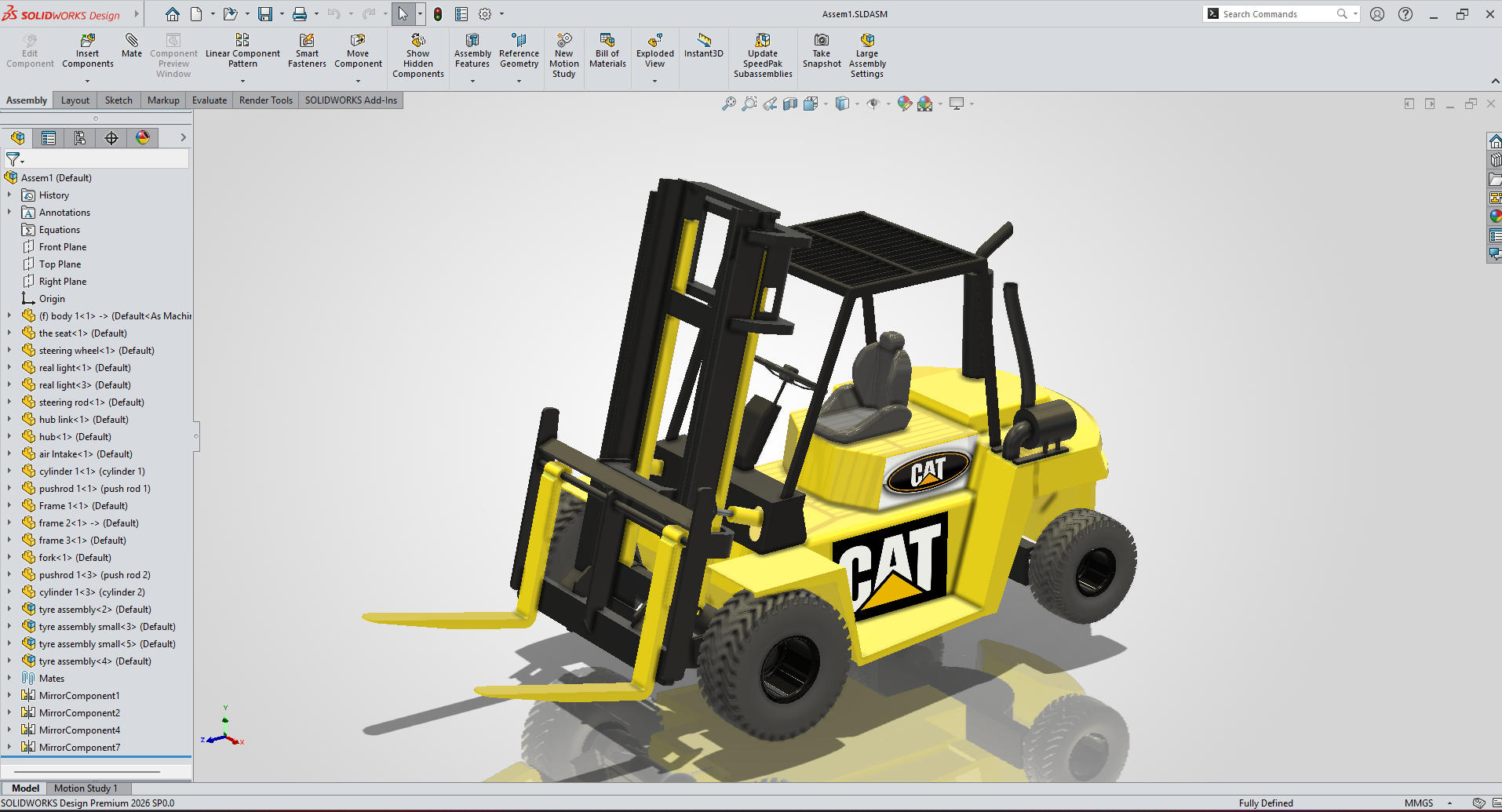
Task: Create a new document
Action: coord(196,14)
